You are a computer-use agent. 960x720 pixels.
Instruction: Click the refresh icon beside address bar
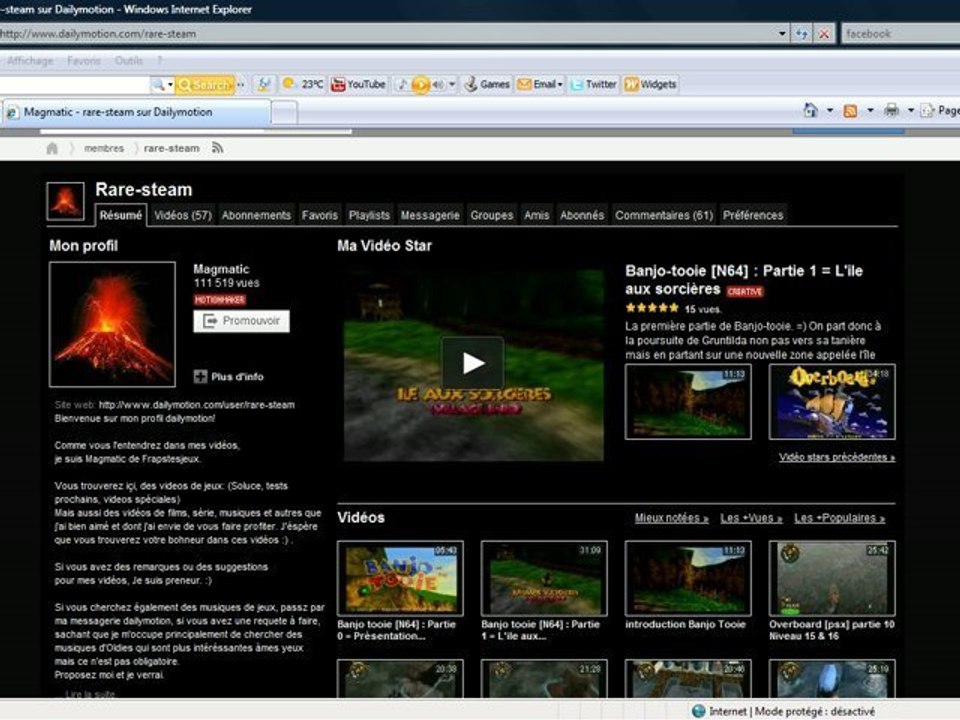pos(801,34)
